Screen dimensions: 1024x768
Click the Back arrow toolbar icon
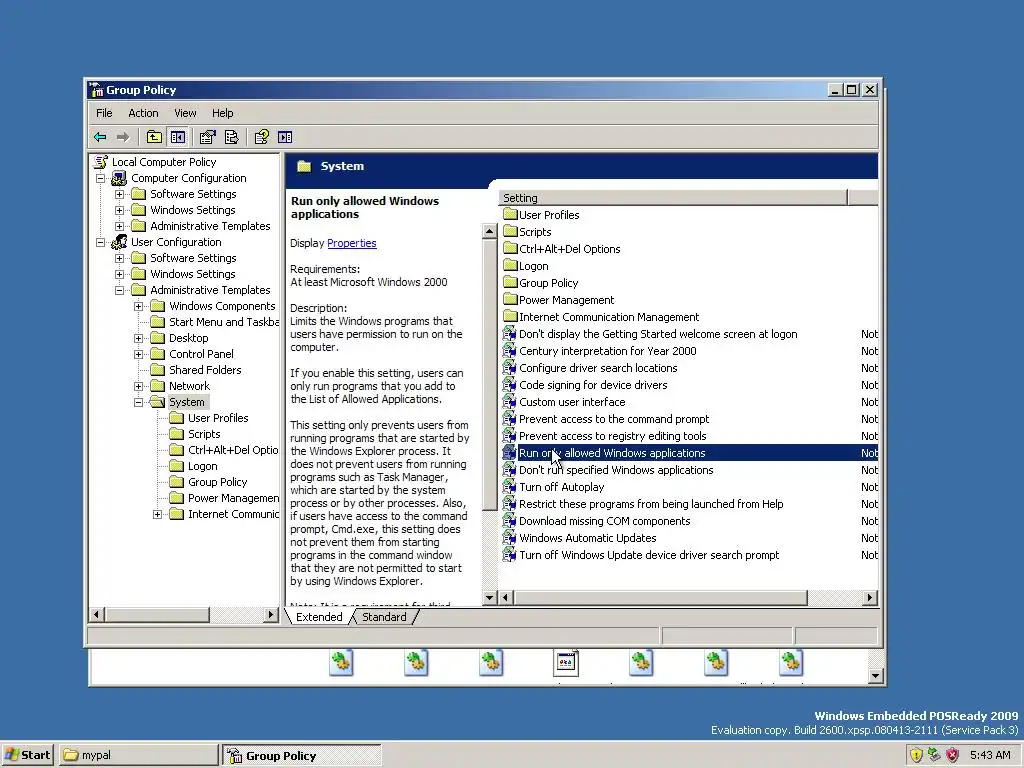(x=100, y=136)
